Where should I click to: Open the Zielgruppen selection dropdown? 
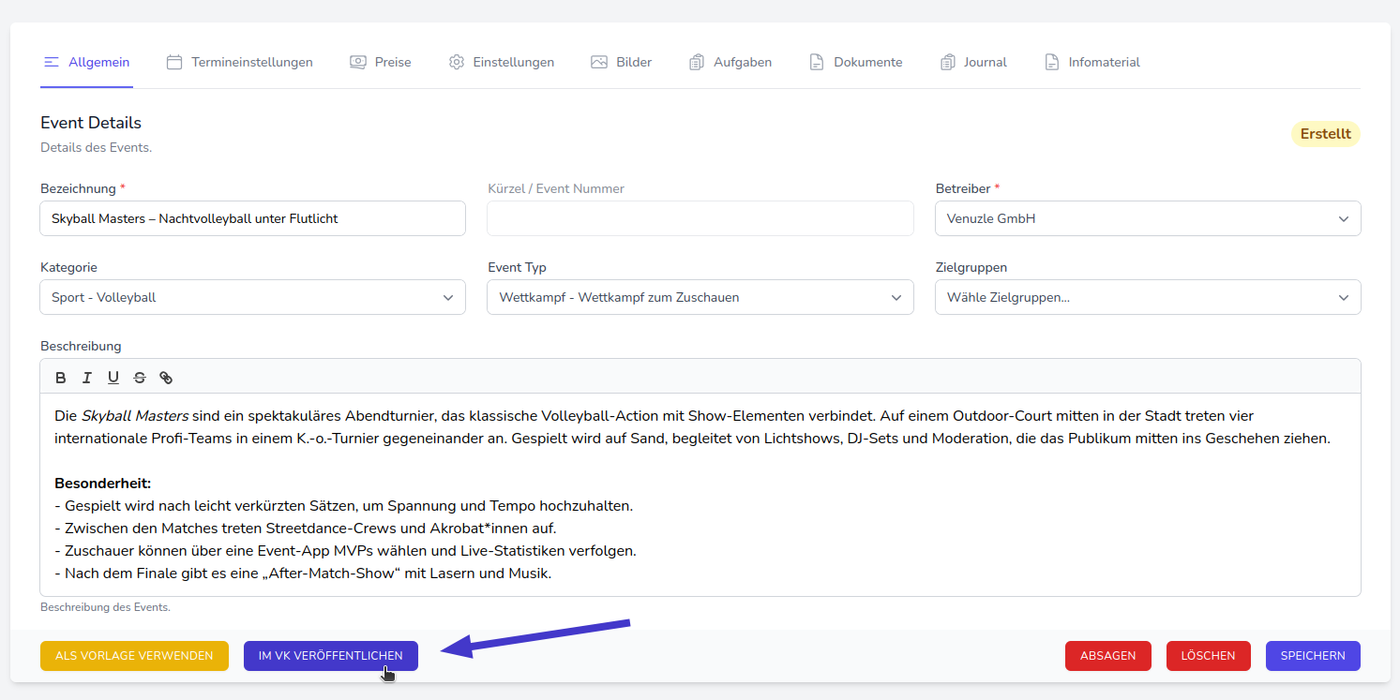tap(1147, 297)
